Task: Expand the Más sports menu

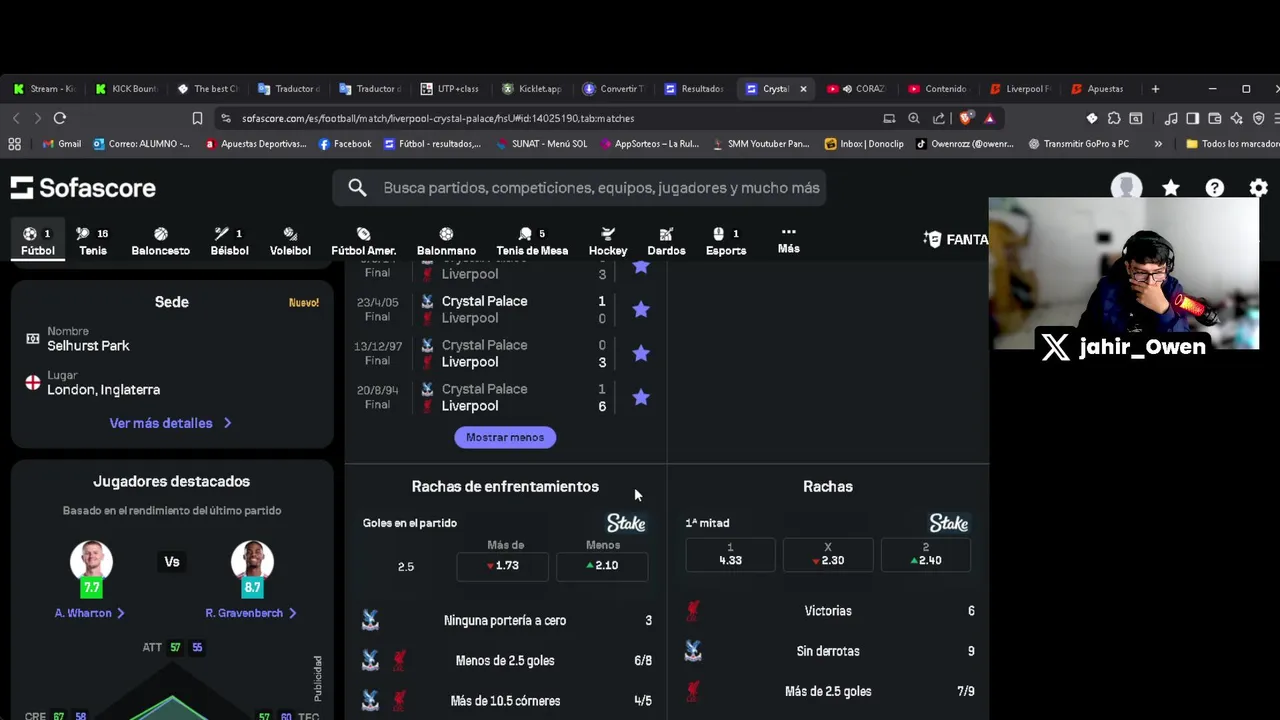Action: tap(788, 240)
